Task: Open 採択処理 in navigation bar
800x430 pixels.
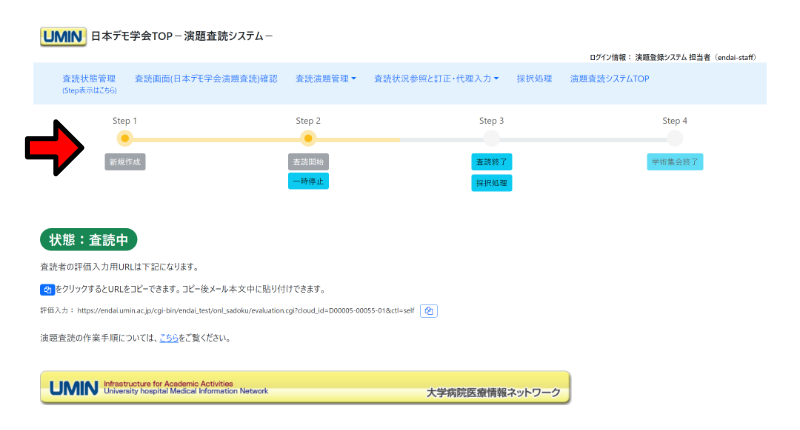Action: pyautogui.click(x=535, y=79)
